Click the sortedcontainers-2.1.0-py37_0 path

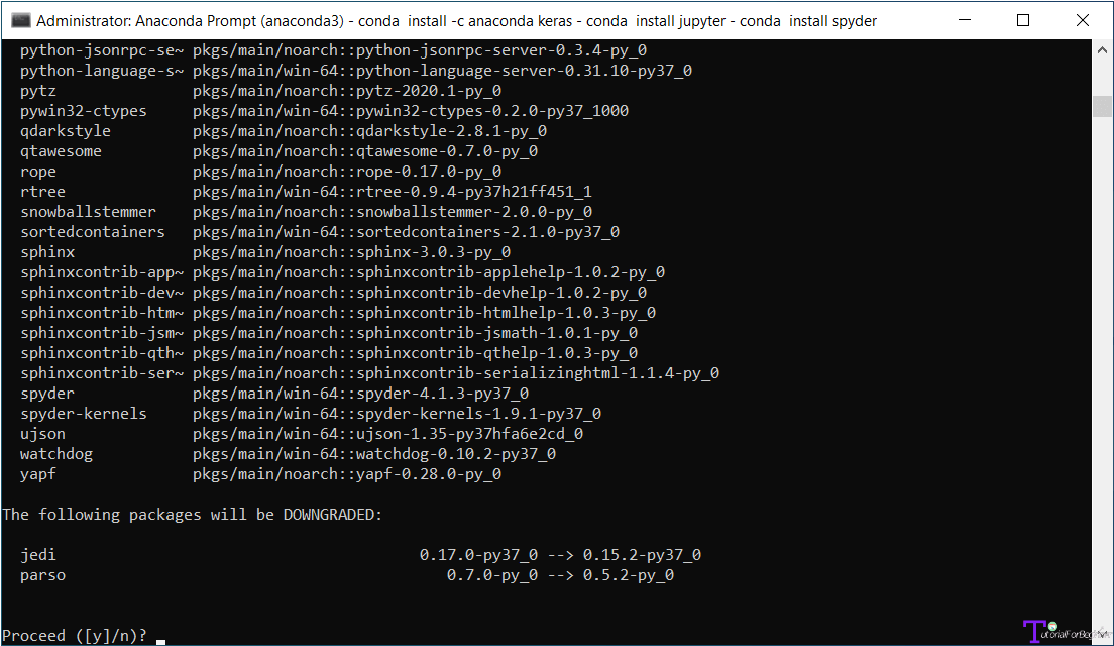(406, 232)
